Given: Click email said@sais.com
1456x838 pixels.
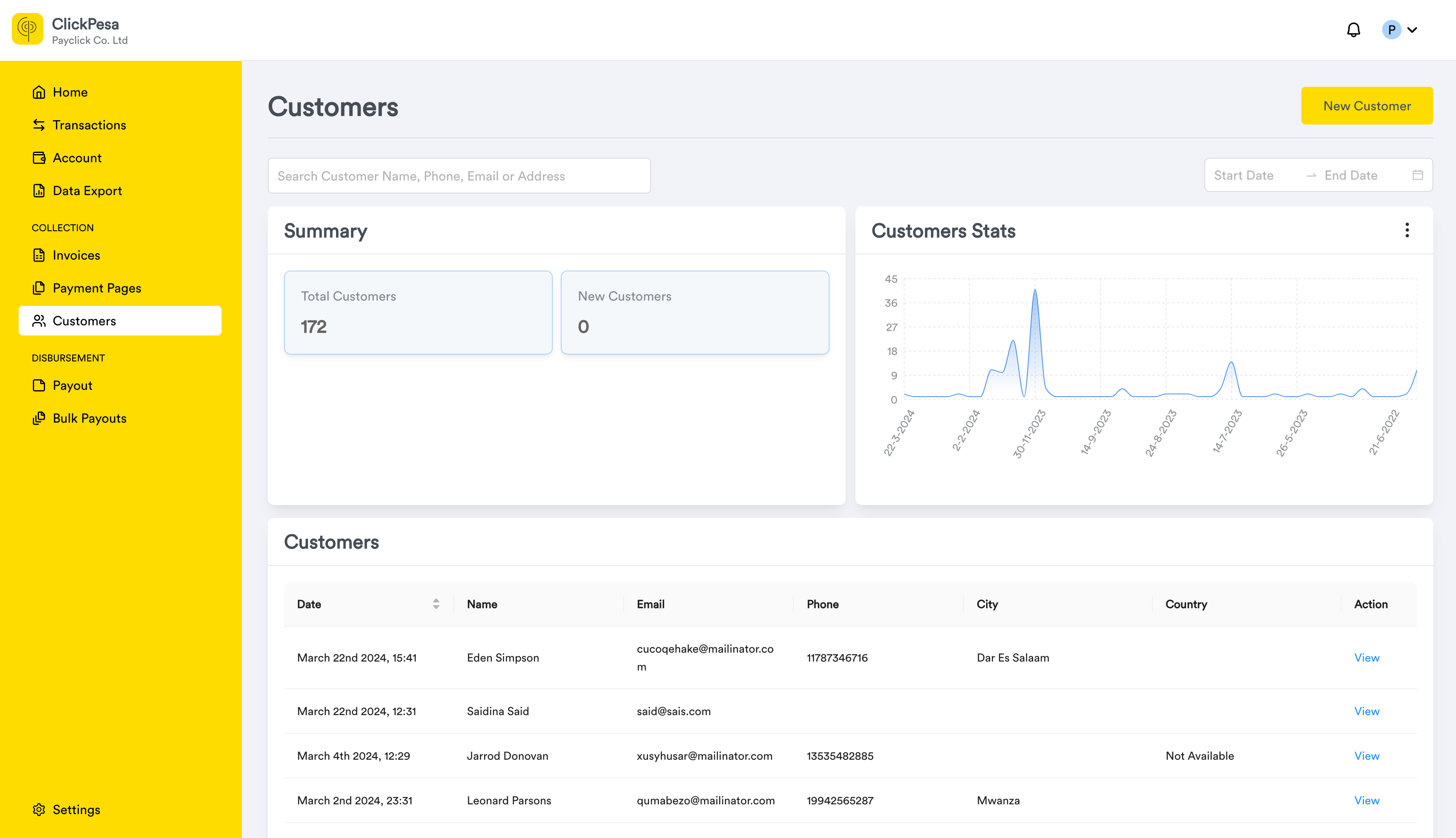Looking at the screenshot, I should point(674,711).
